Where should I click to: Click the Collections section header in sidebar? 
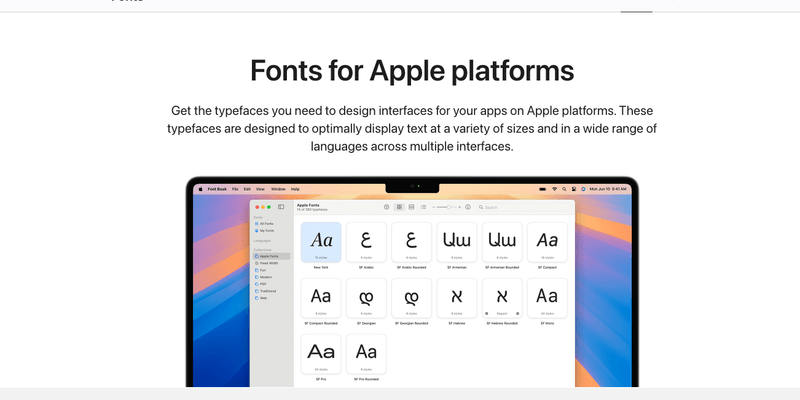coord(263,249)
